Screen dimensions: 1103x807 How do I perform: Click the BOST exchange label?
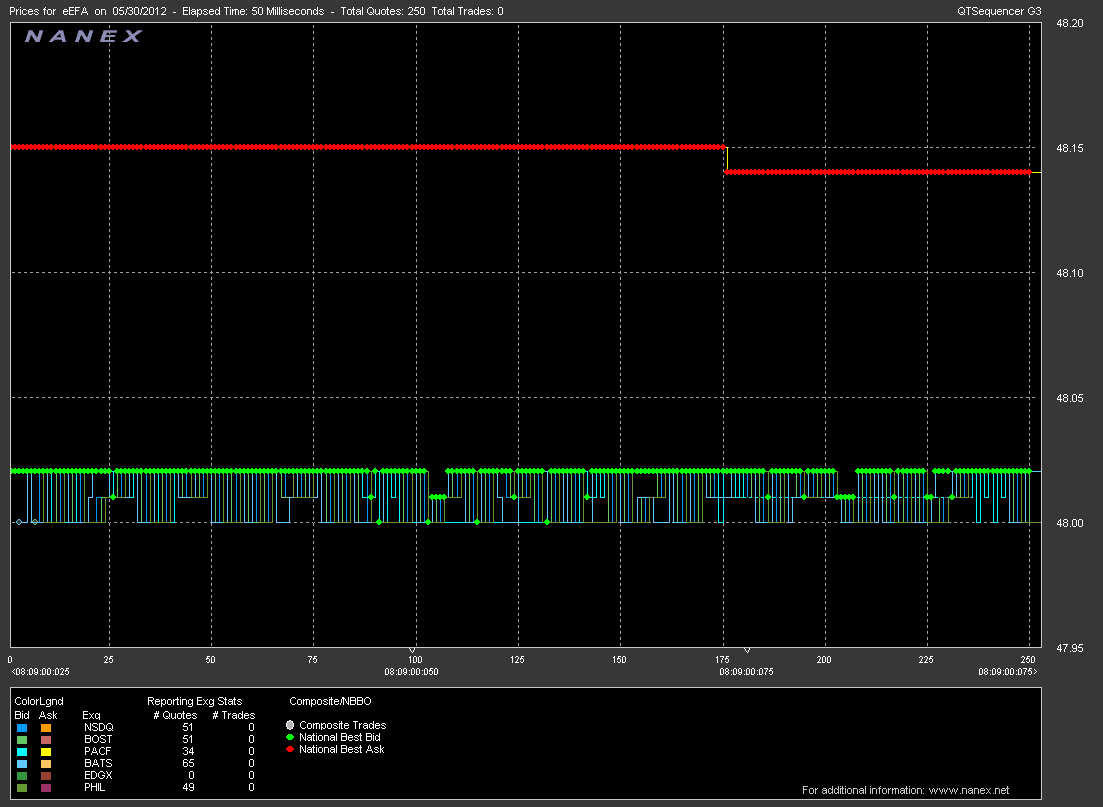coord(98,739)
